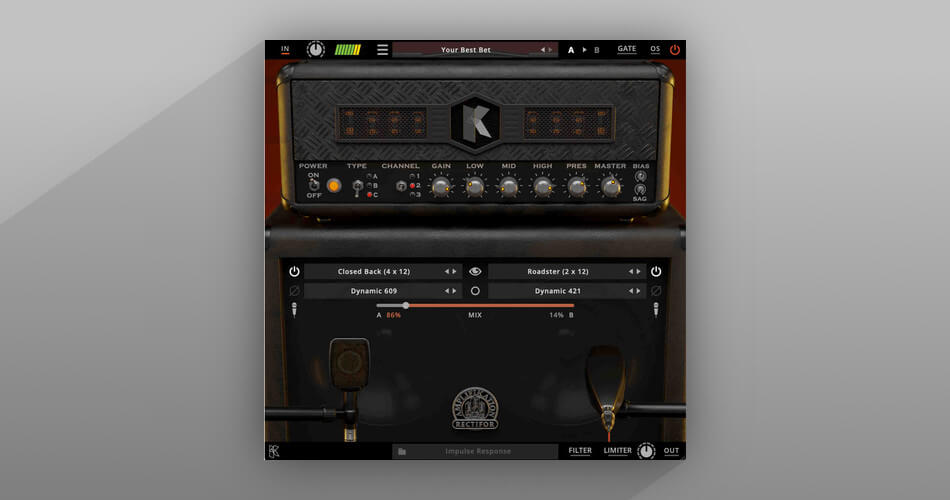The width and height of the screenshot is (950, 500).
Task: Toggle phase invert icon for cabinet B
Action: click(x=656, y=291)
